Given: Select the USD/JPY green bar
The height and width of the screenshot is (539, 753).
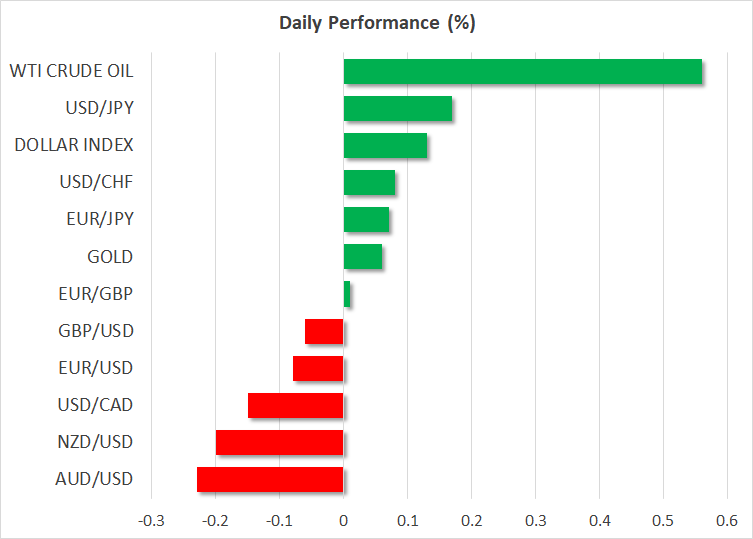Looking at the screenshot, I should 397,109.
